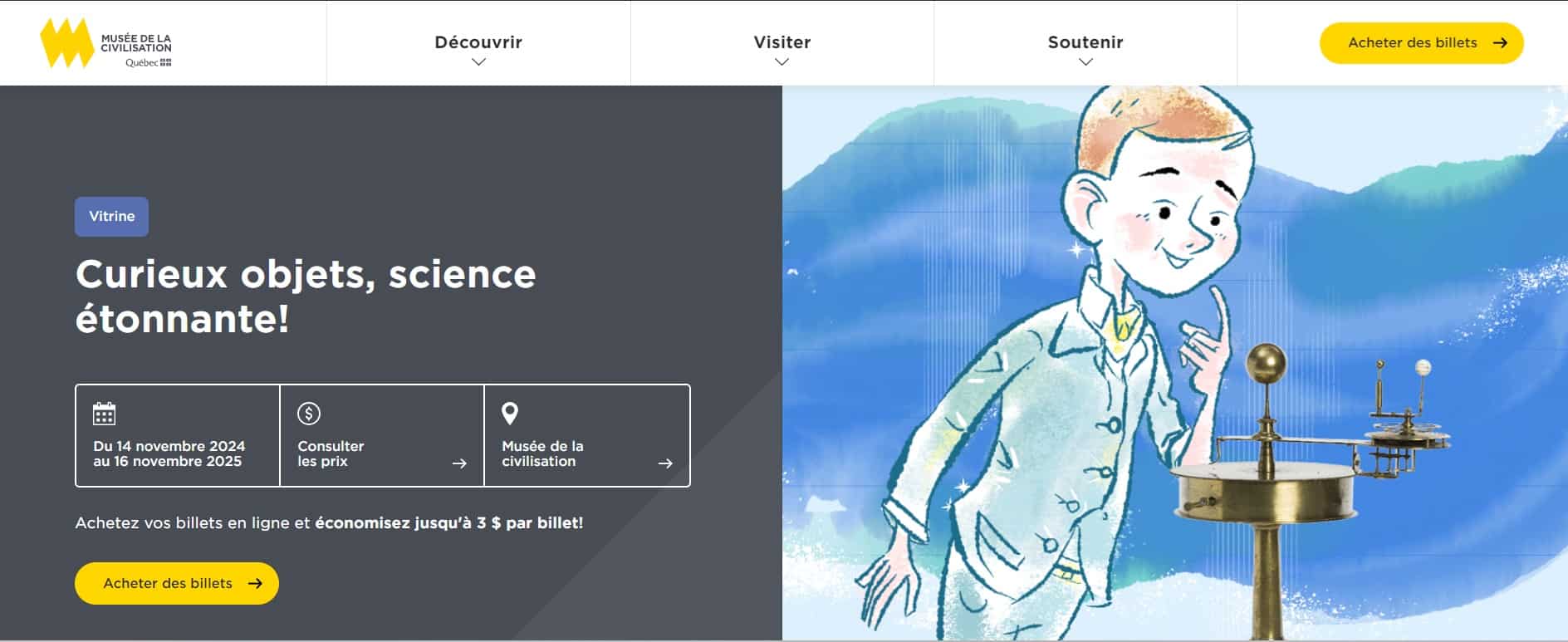Click the Vitrine tag badge
The height and width of the screenshot is (642, 1568).
point(112,217)
